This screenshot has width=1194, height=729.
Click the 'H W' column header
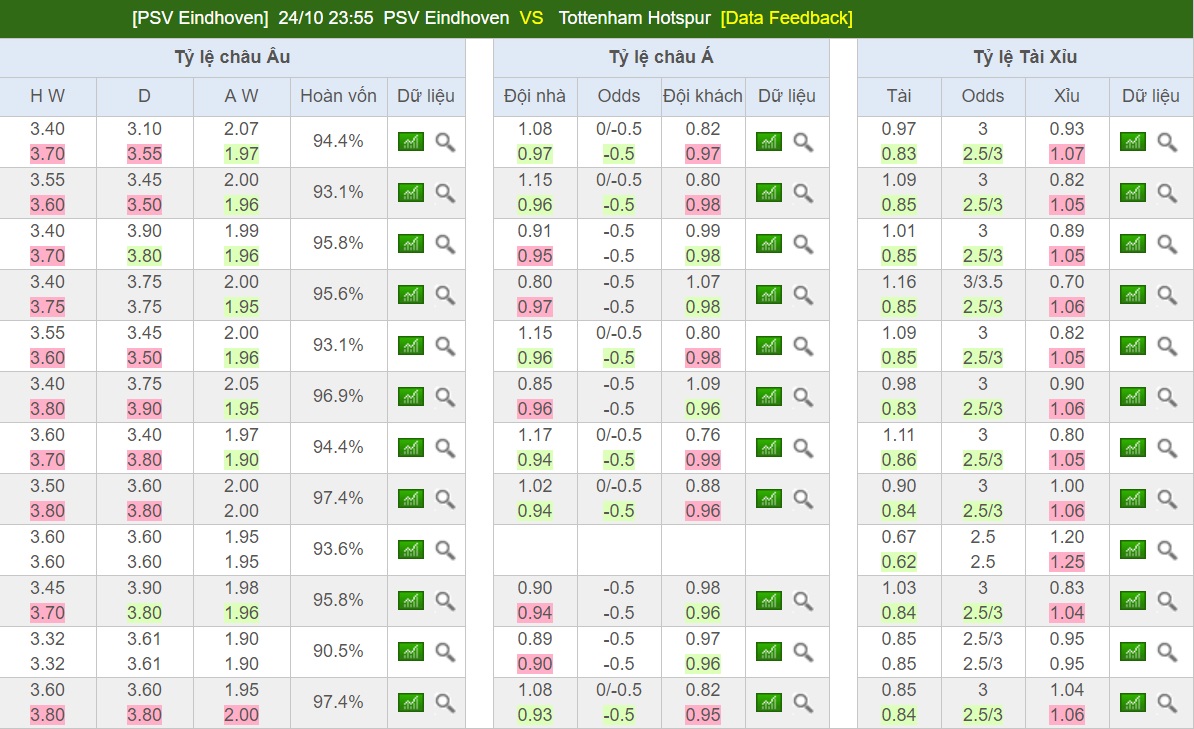47,96
